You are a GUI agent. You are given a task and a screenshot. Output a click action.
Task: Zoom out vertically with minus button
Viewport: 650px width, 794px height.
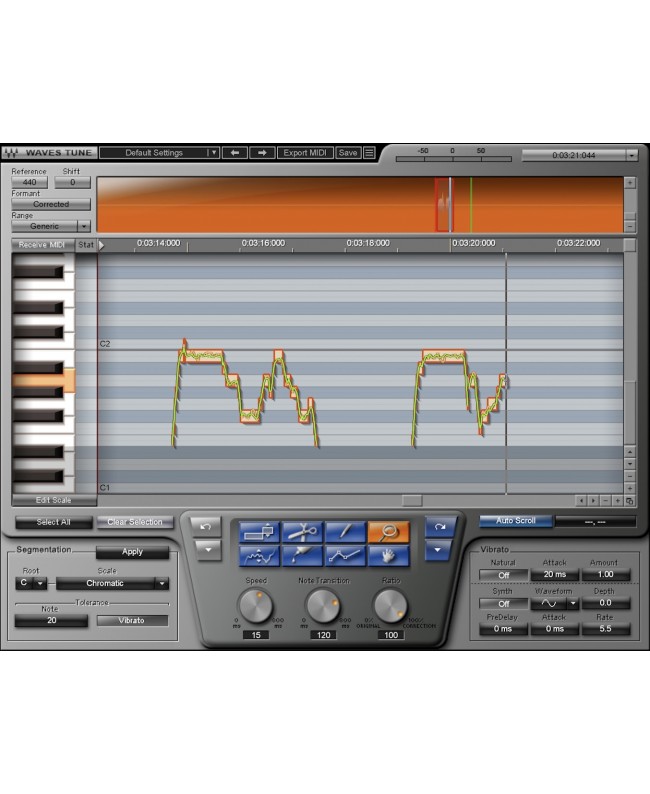pyautogui.click(x=630, y=476)
